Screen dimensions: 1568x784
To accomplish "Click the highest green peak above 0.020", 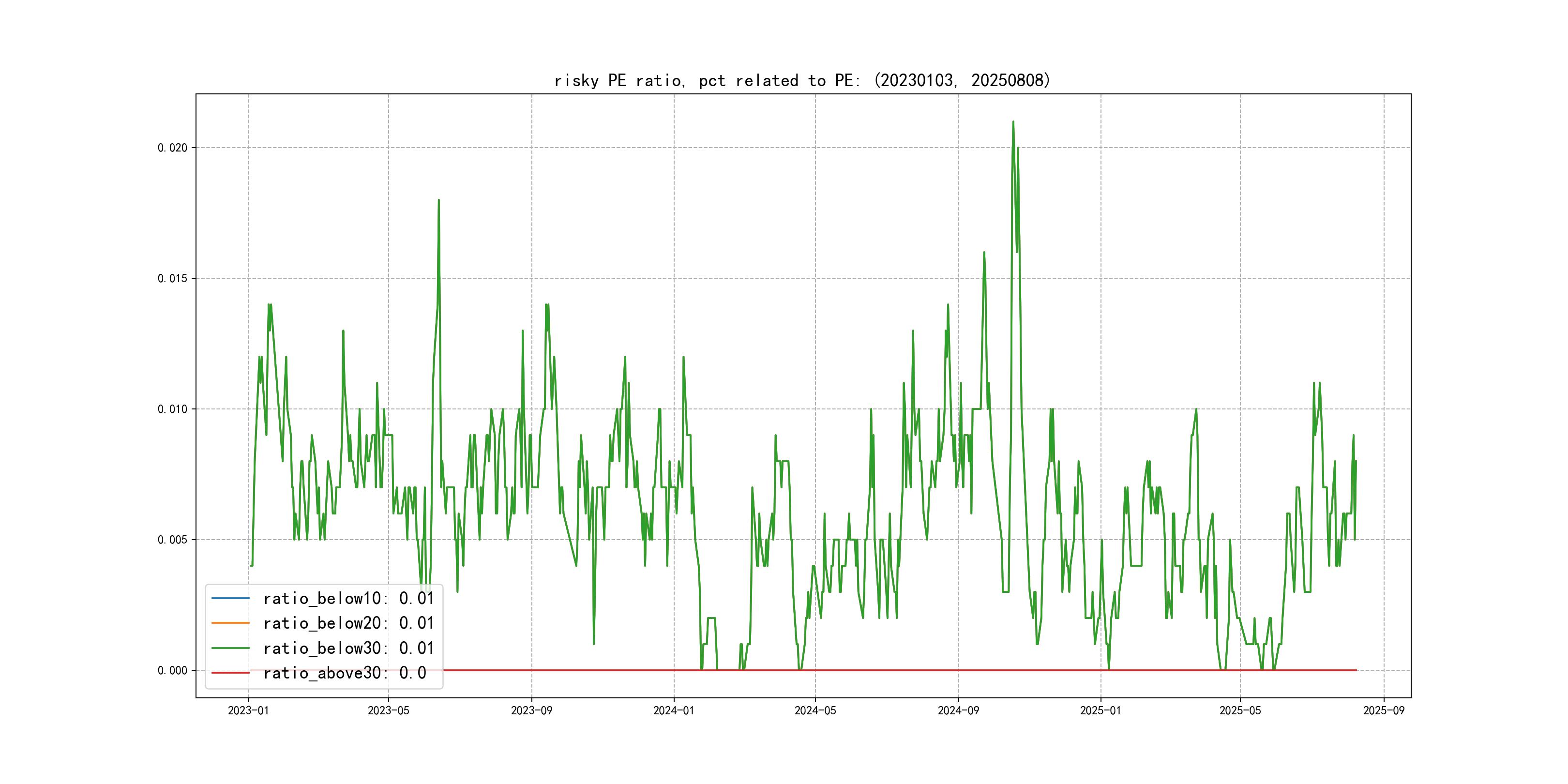I will tap(1013, 122).
